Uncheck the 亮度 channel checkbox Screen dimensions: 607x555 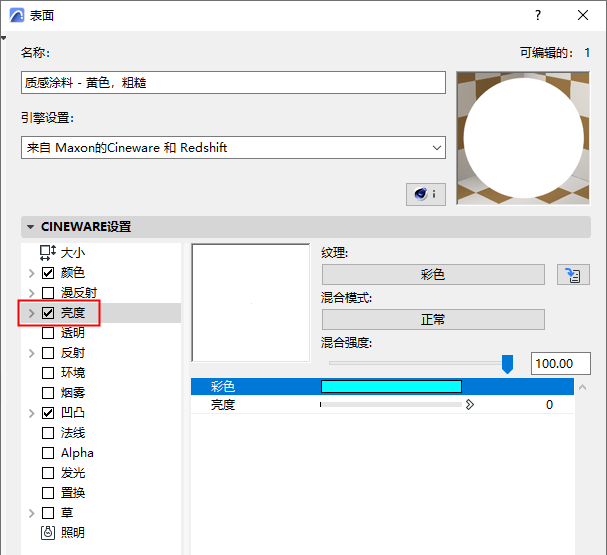point(48,313)
